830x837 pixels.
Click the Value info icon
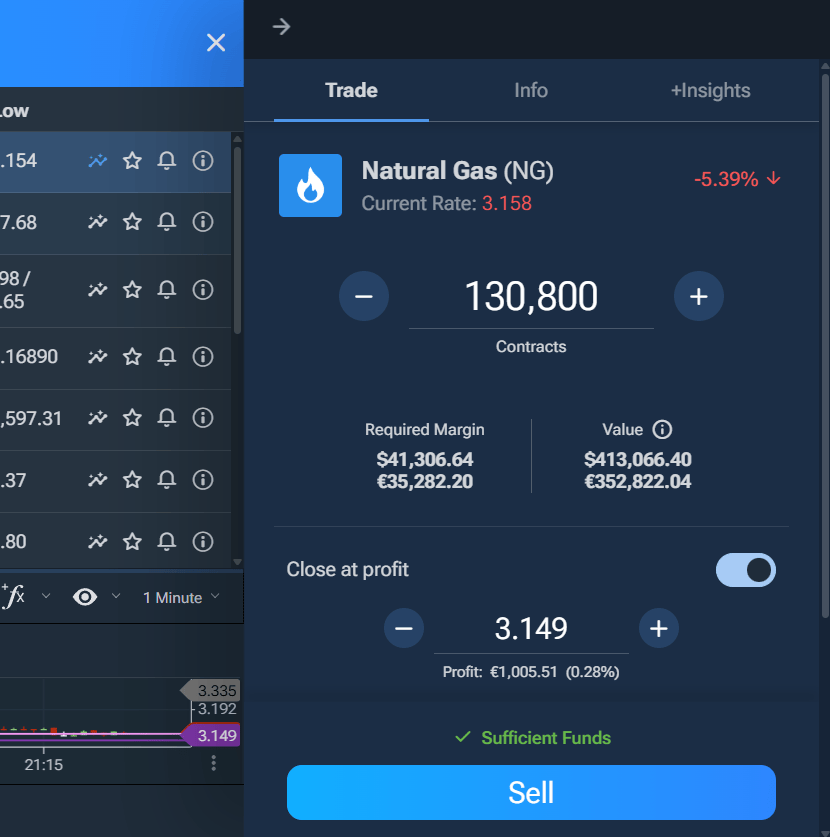(x=662, y=429)
